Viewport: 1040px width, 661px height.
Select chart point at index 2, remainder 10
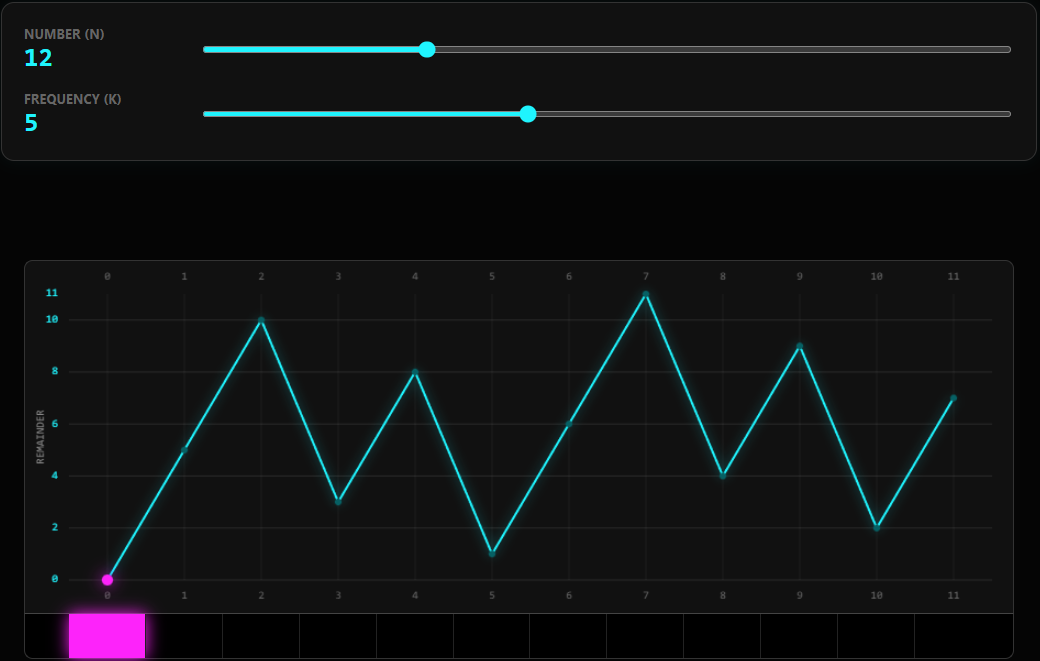point(261,320)
